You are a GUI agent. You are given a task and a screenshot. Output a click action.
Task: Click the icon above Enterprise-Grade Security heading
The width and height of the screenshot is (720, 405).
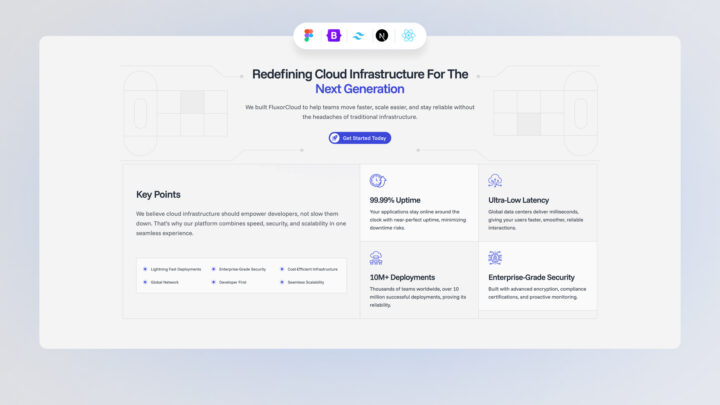(495, 258)
